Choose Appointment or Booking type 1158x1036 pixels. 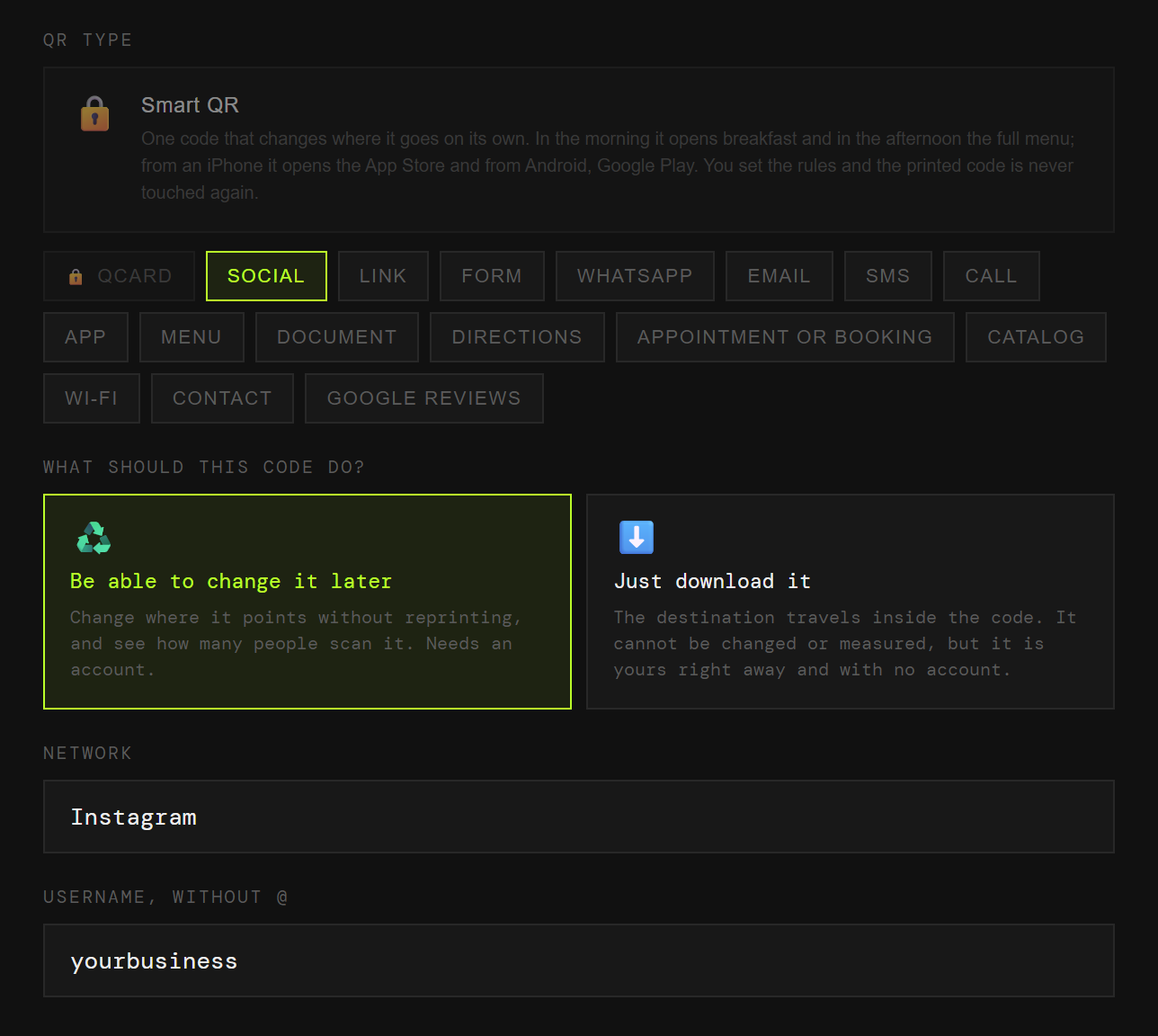point(785,337)
